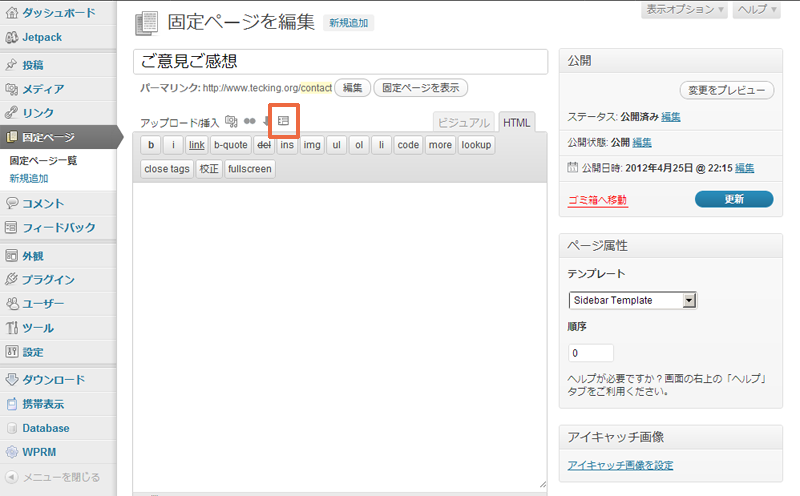Click the settings icon next to 設定
800x496 pixels.
pos(11,352)
